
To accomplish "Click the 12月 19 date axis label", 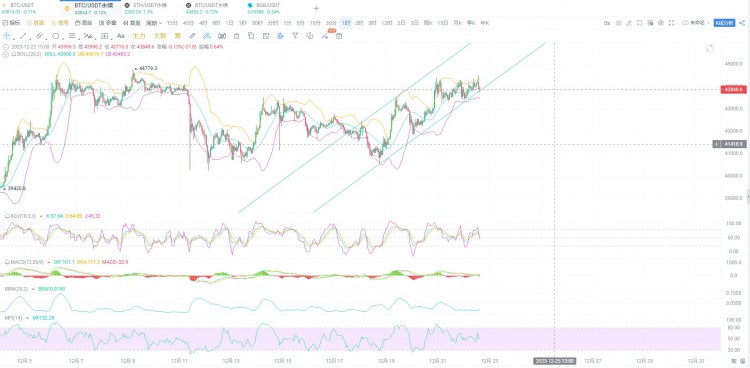I will click(x=385, y=361).
